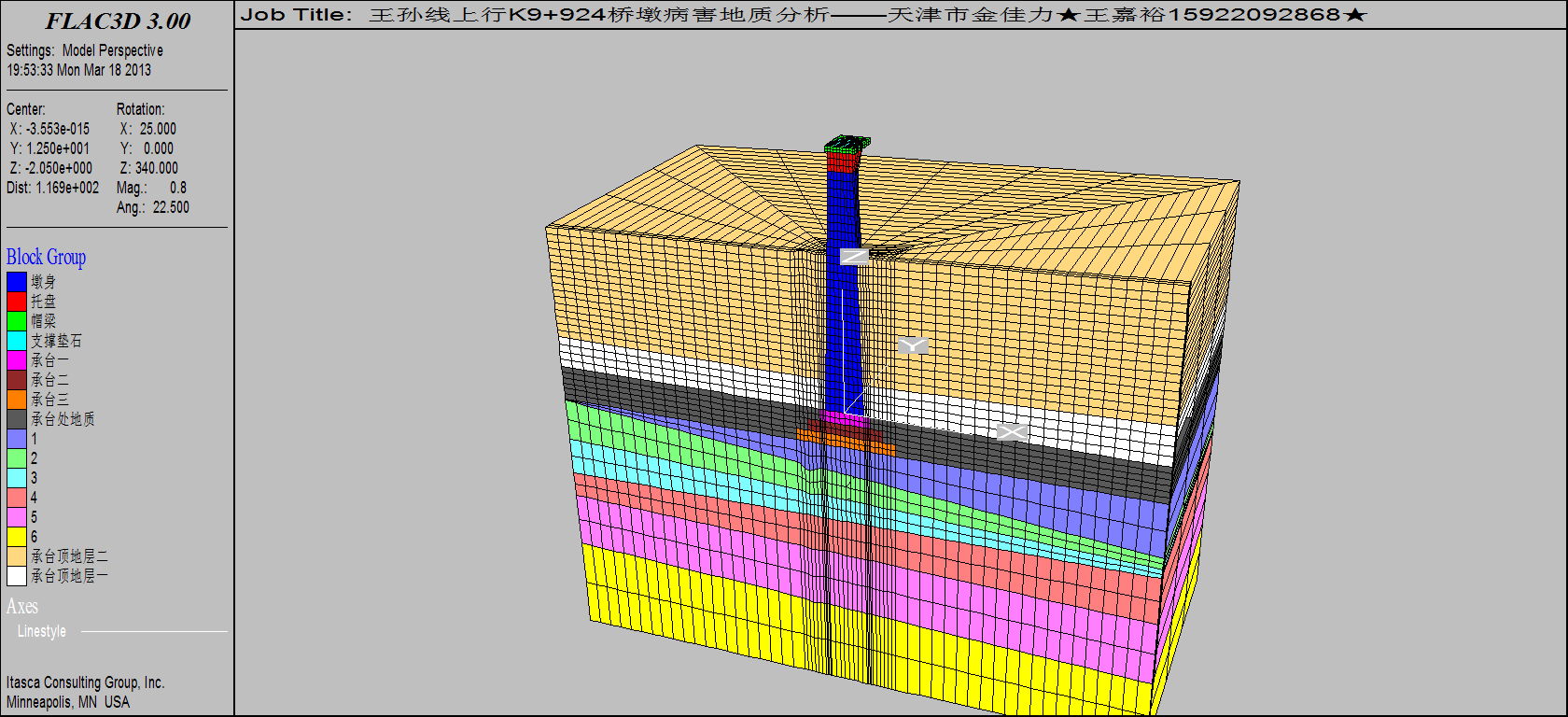1568x717 pixels.
Task: Click the X axis label marker
Action: click(x=1012, y=432)
